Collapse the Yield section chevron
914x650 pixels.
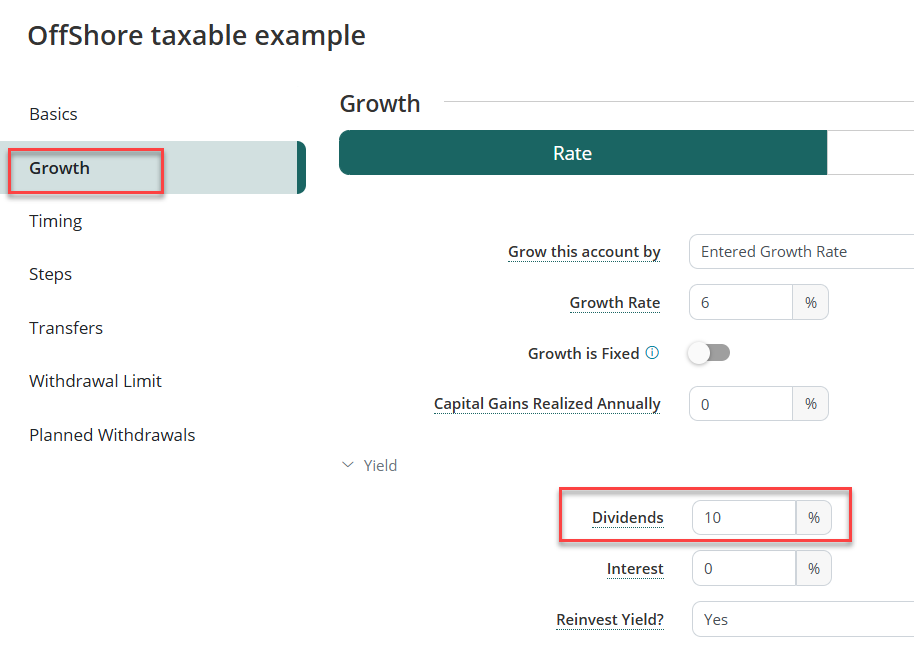coord(348,465)
